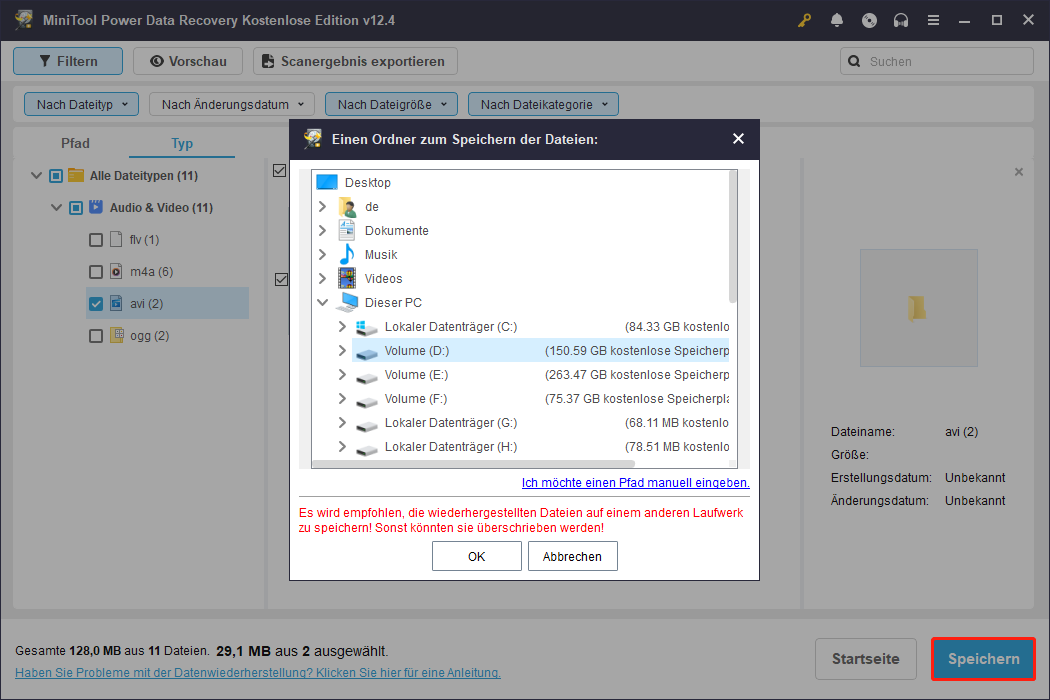The image size is (1050, 700).
Task: Toggle the Audio & Video (11) checkbox
Action: point(76,208)
